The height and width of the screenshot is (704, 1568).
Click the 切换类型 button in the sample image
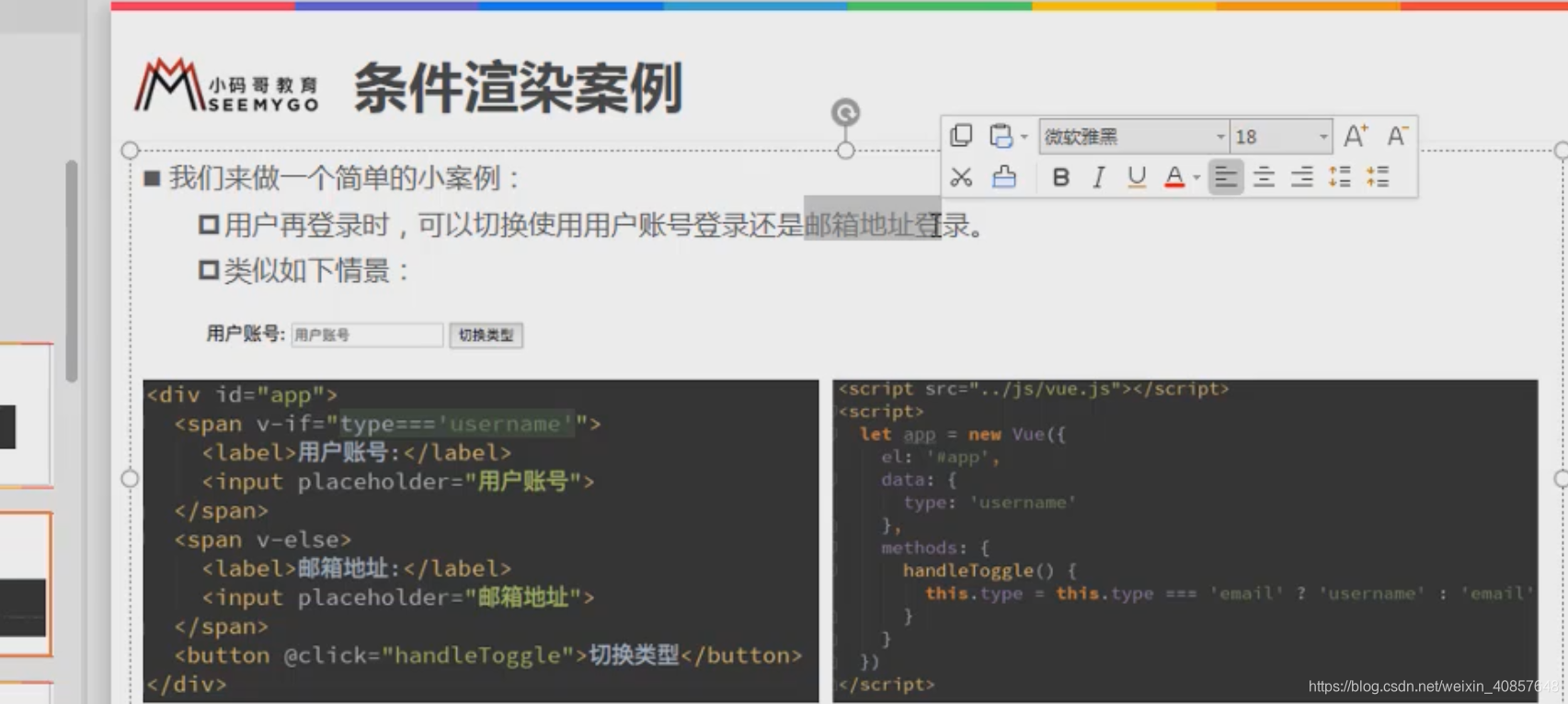point(486,335)
